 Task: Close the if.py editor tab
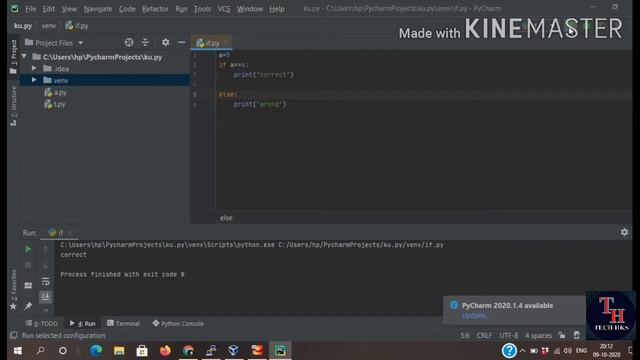226,42
